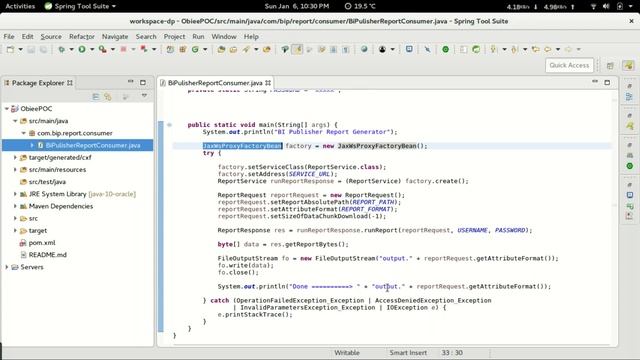Open the Project menu
This screenshot has width=640, height=360.
(x=174, y=36)
